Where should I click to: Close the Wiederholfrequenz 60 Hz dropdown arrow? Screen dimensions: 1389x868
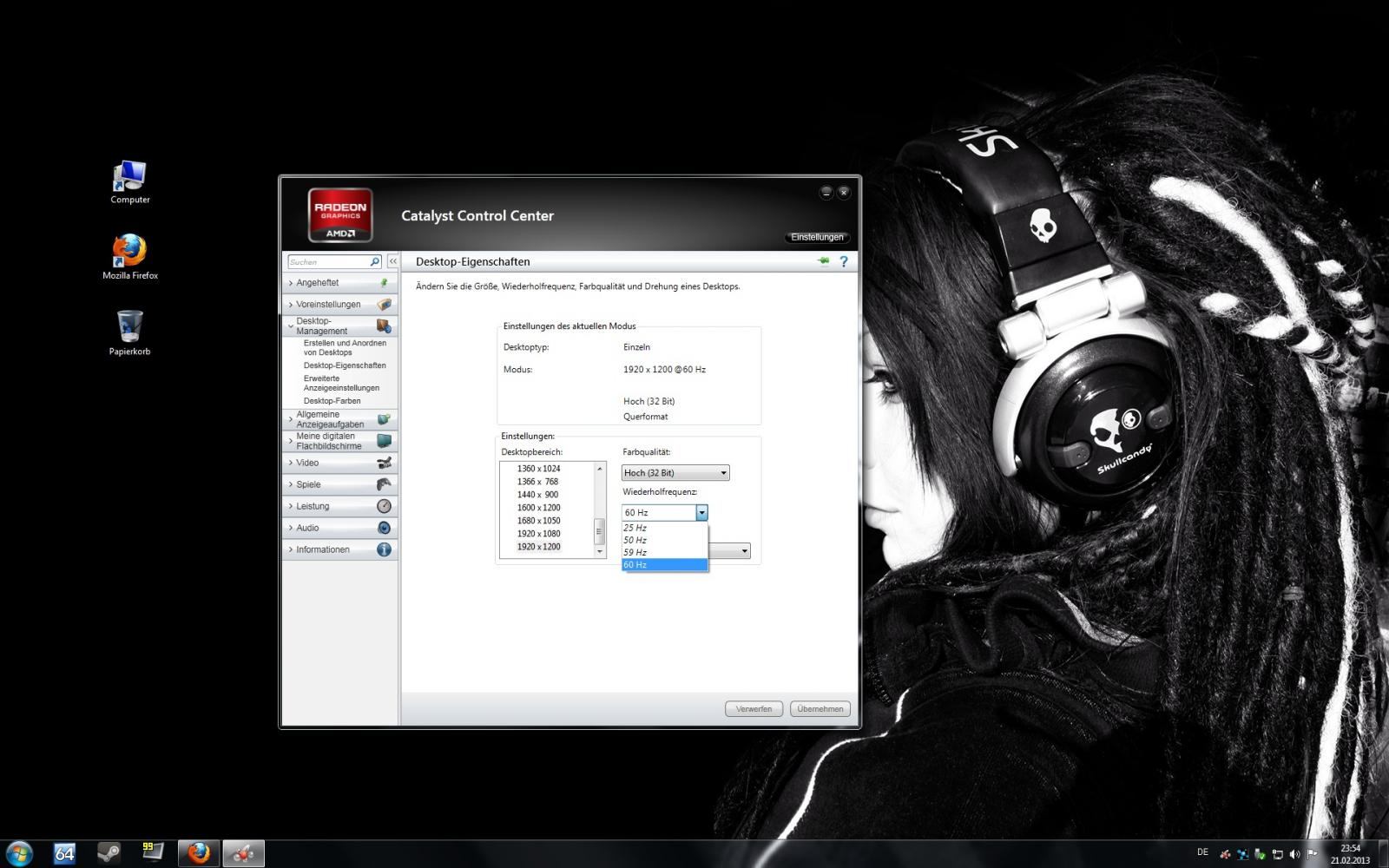point(701,513)
